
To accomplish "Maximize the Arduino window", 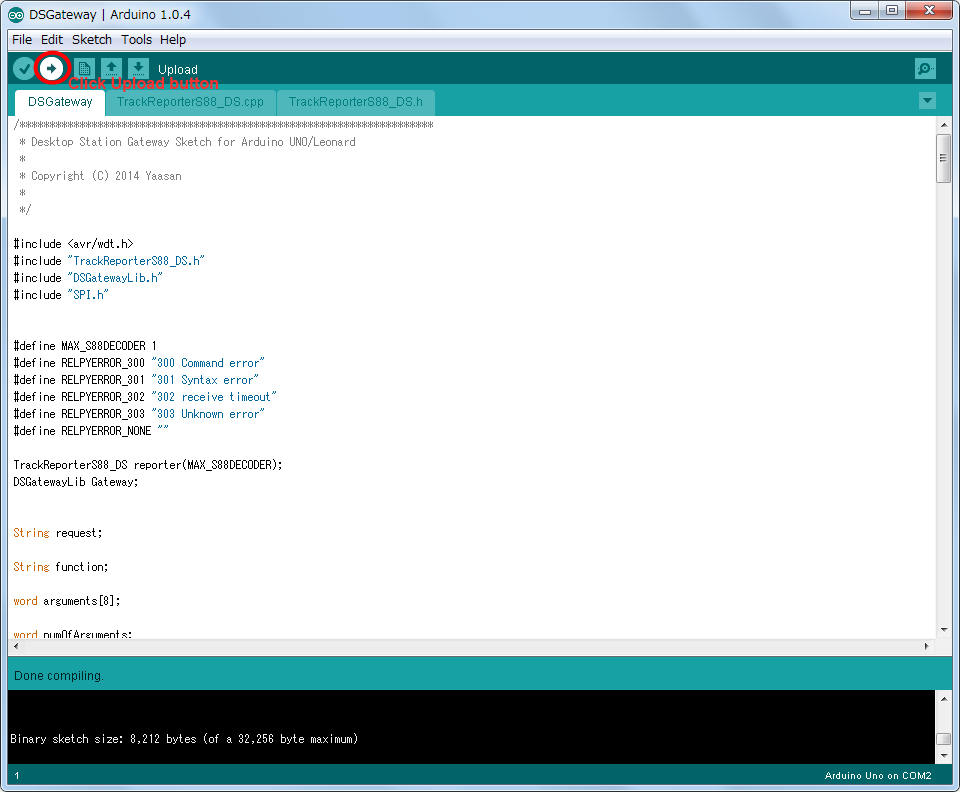I will 891,11.
